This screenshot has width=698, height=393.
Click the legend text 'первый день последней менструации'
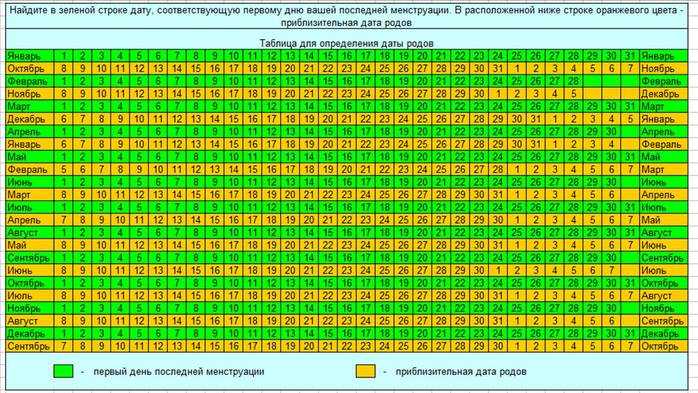(179, 371)
